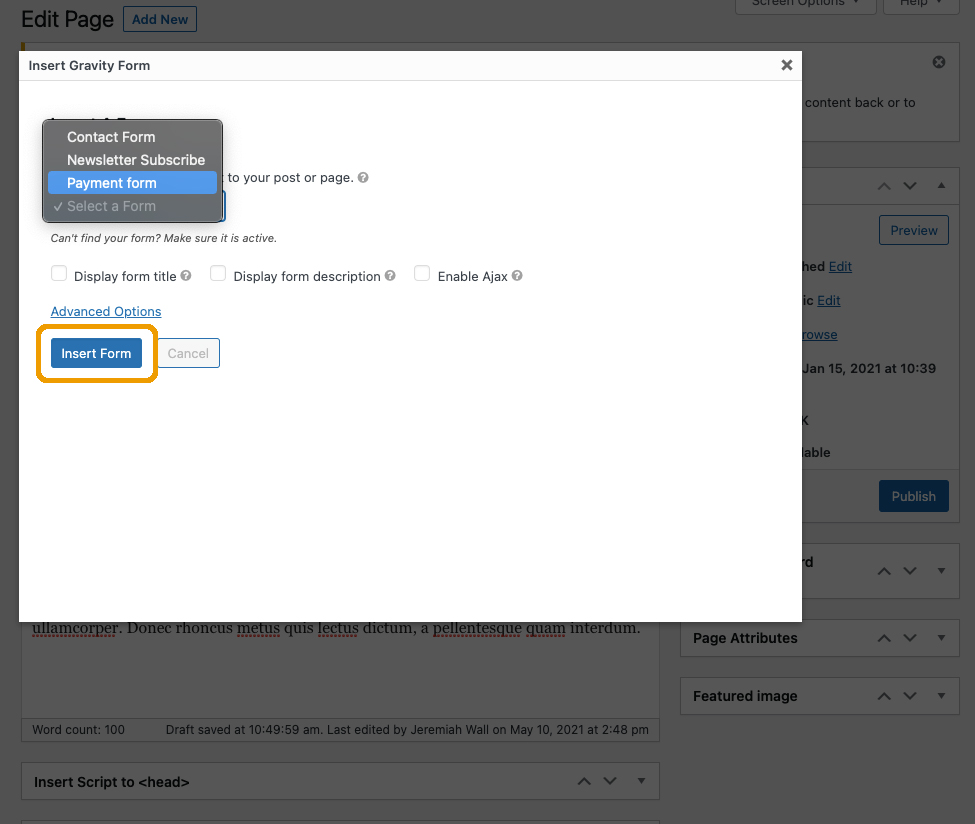The height and width of the screenshot is (824, 975).
Task: Move Insert Script to head panel up
Action: click(x=584, y=781)
